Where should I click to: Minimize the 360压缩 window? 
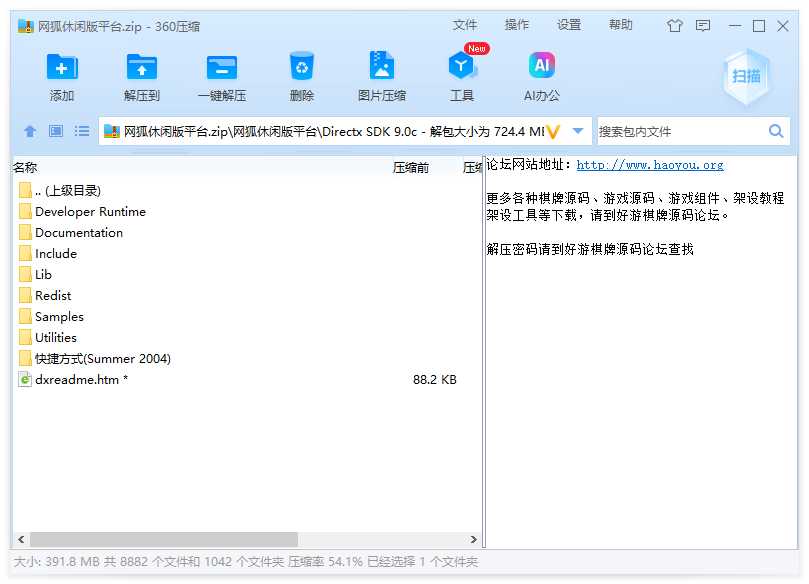tap(735, 25)
